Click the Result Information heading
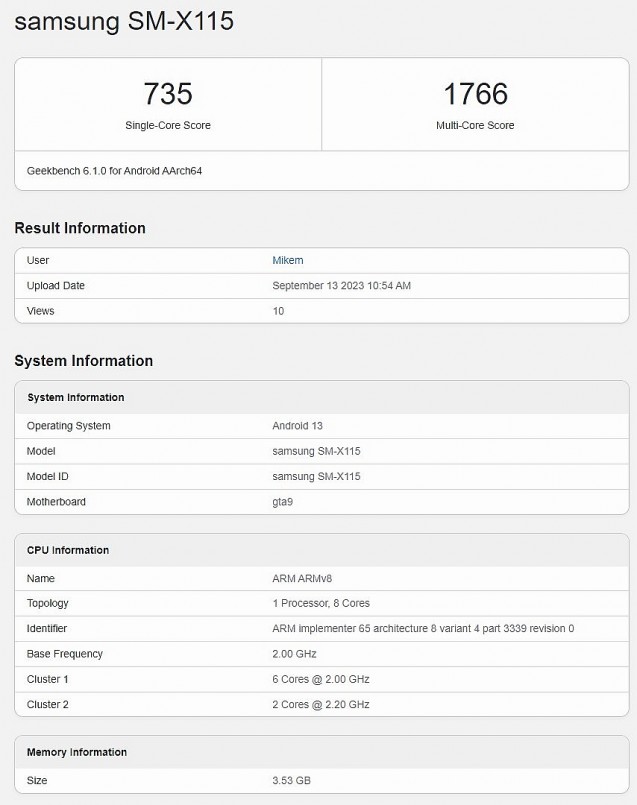Image resolution: width=637 pixels, height=805 pixels. tap(80, 228)
